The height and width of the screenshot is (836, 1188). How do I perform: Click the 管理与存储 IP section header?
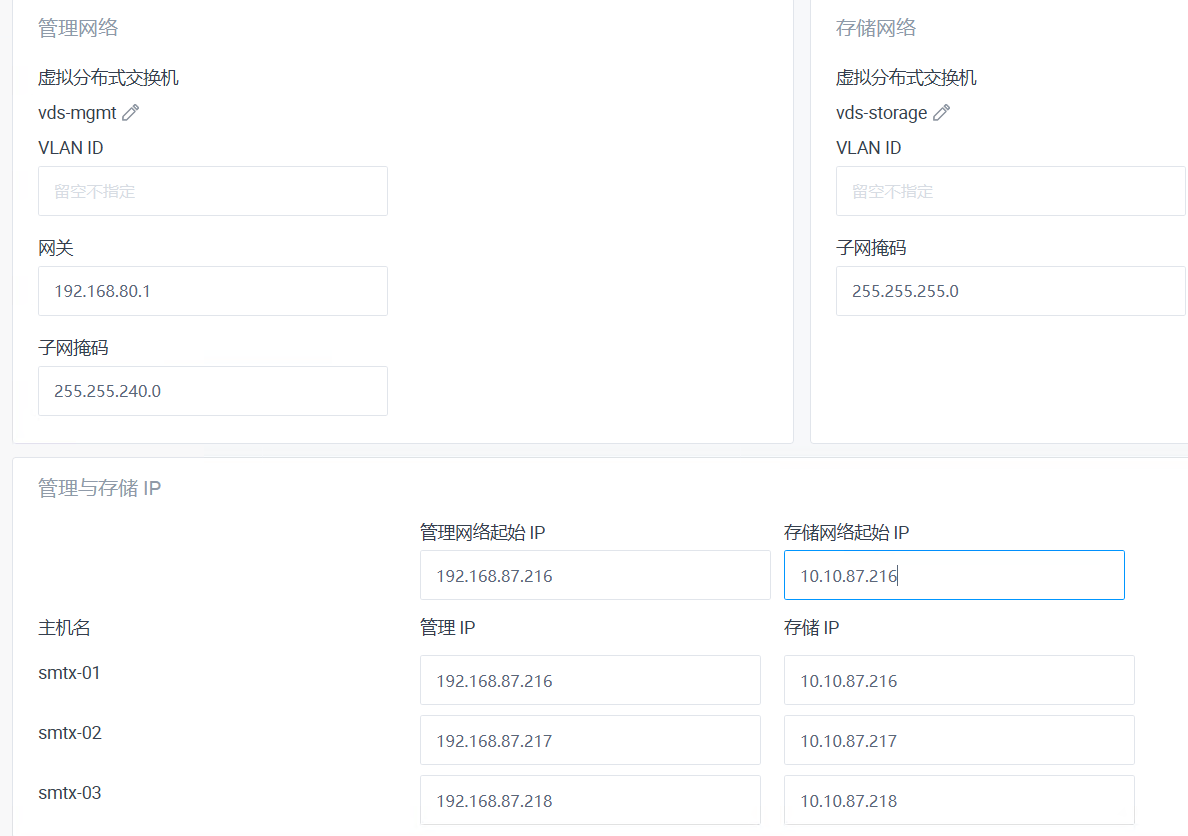100,488
